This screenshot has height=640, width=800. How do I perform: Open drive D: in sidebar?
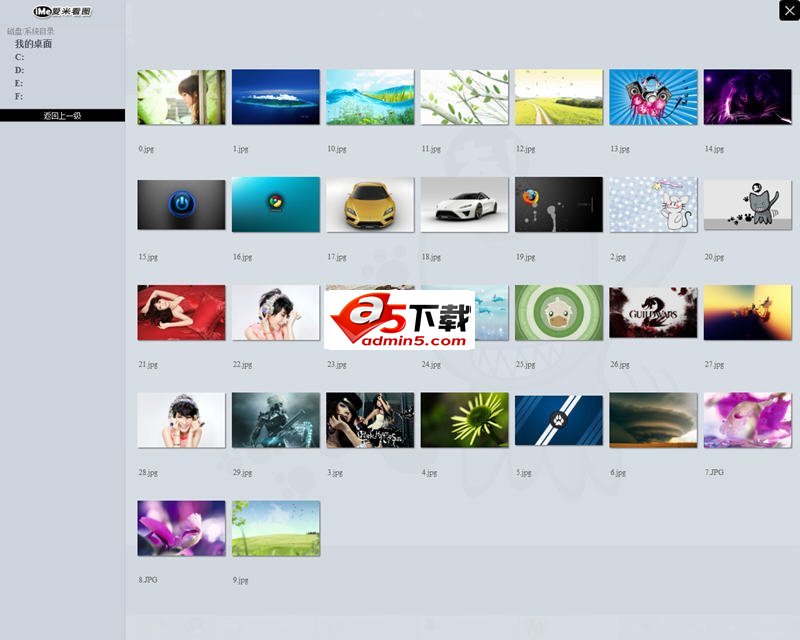tap(19, 70)
